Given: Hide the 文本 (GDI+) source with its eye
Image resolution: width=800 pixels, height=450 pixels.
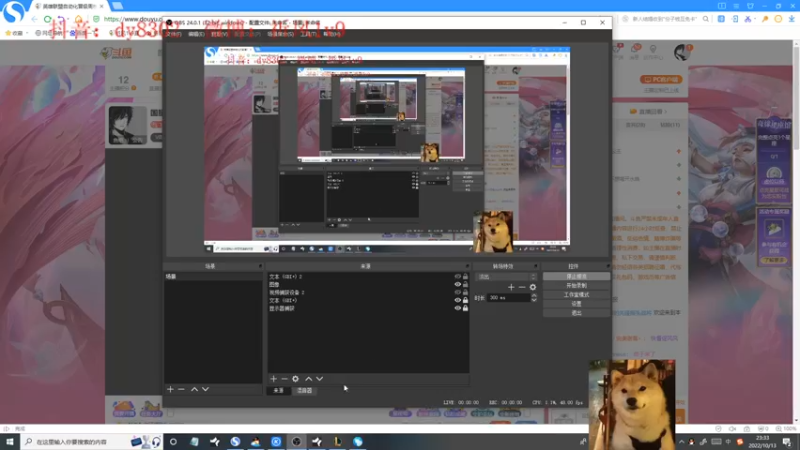Looking at the screenshot, I should (458, 300).
